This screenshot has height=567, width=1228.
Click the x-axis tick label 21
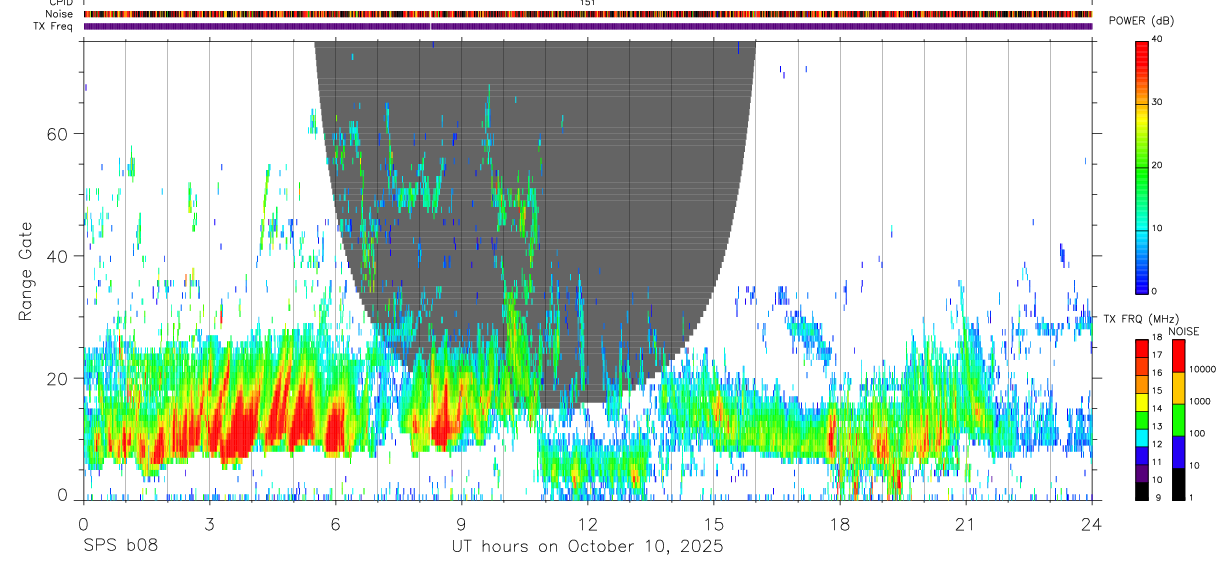tap(965, 524)
